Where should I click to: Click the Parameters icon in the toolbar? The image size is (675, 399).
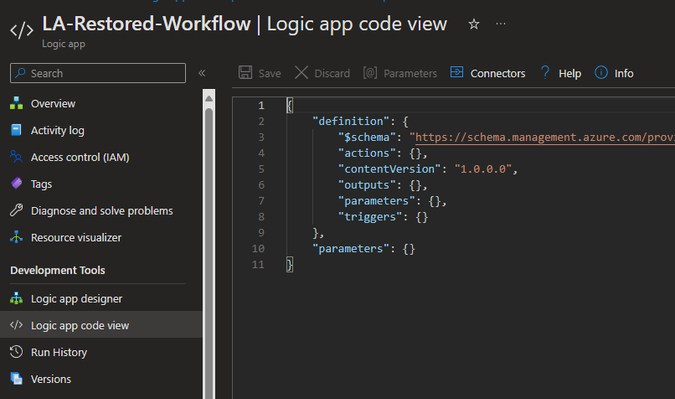370,73
